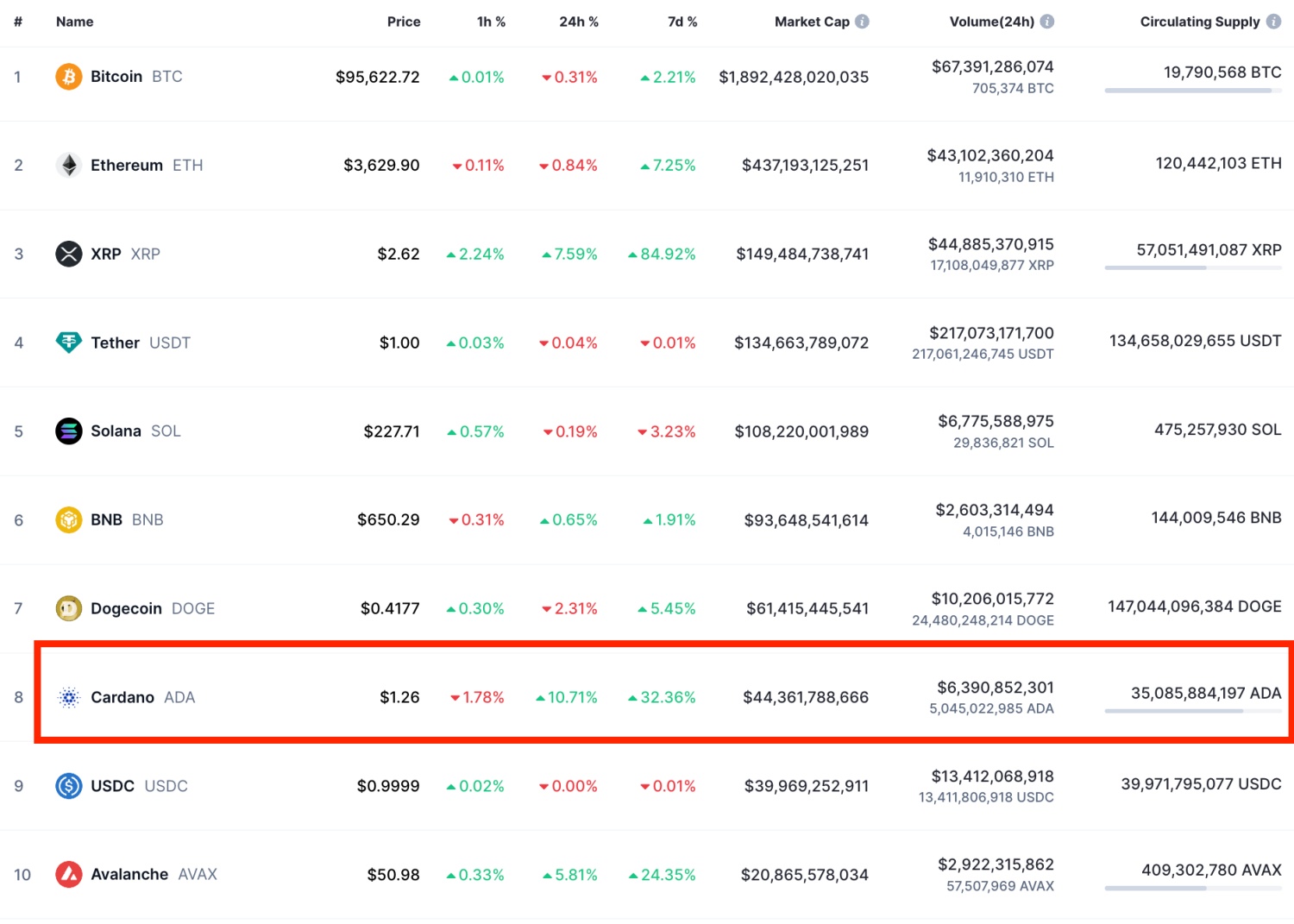This screenshot has height=924, width=1294.
Task: Click Solana's price $227.71
Action: coord(392,431)
